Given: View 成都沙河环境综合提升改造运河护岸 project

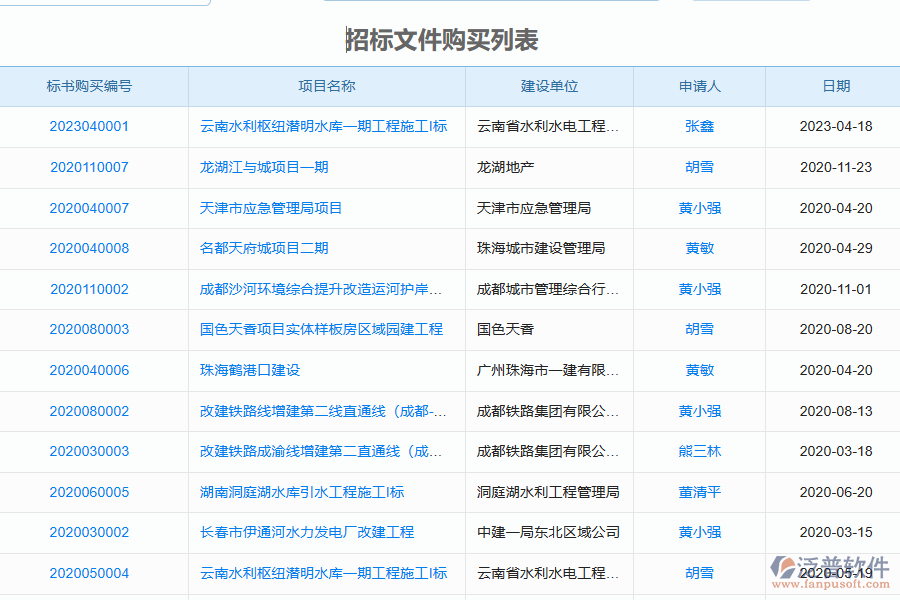Looking at the screenshot, I should [x=321, y=289].
